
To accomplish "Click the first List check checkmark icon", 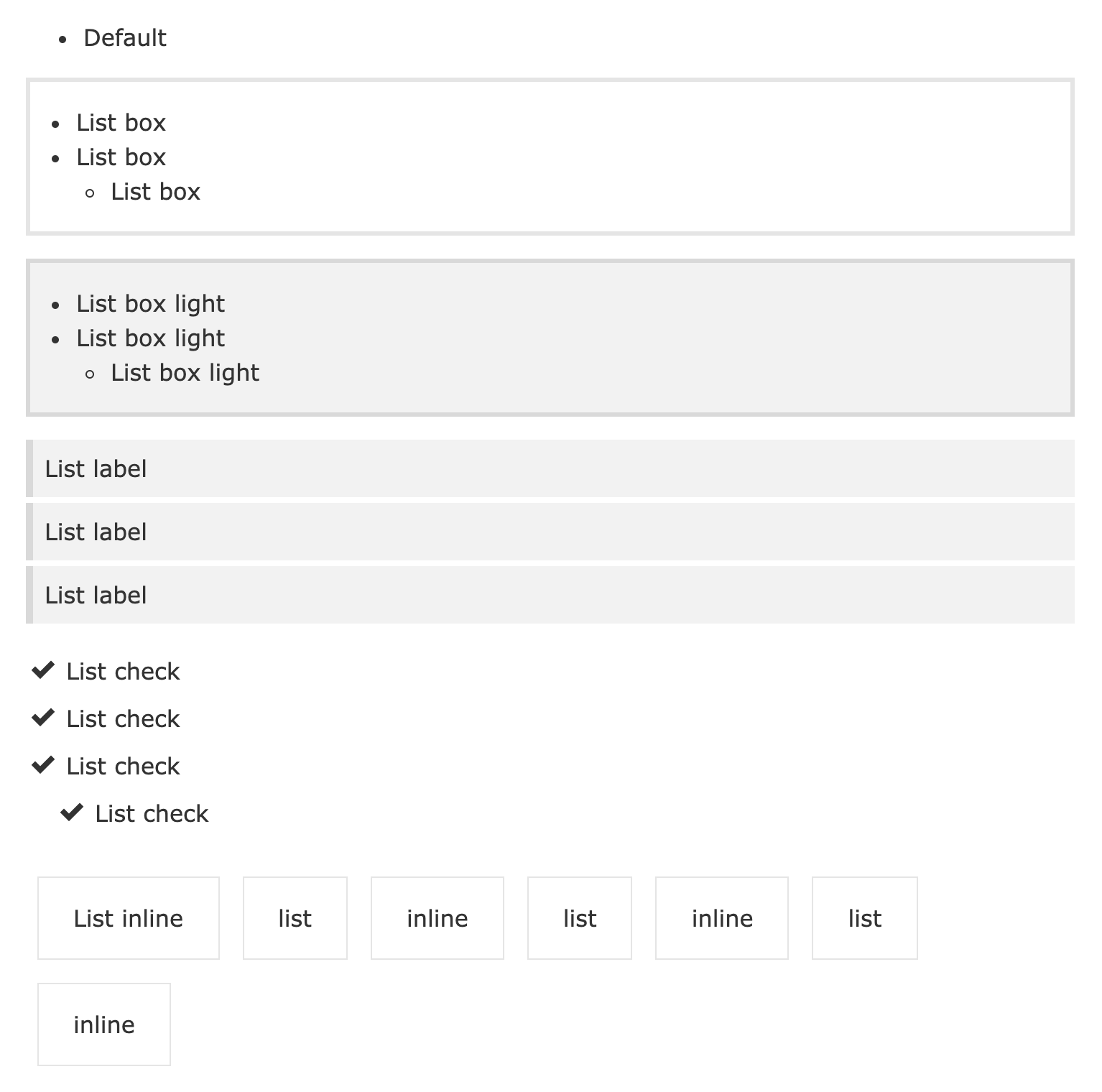I will point(43,670).
